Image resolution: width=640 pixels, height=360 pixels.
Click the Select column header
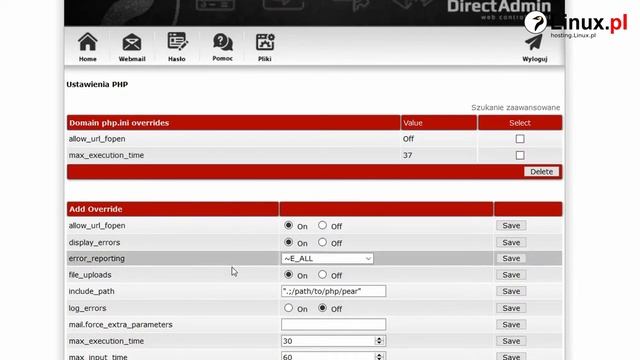520,123
